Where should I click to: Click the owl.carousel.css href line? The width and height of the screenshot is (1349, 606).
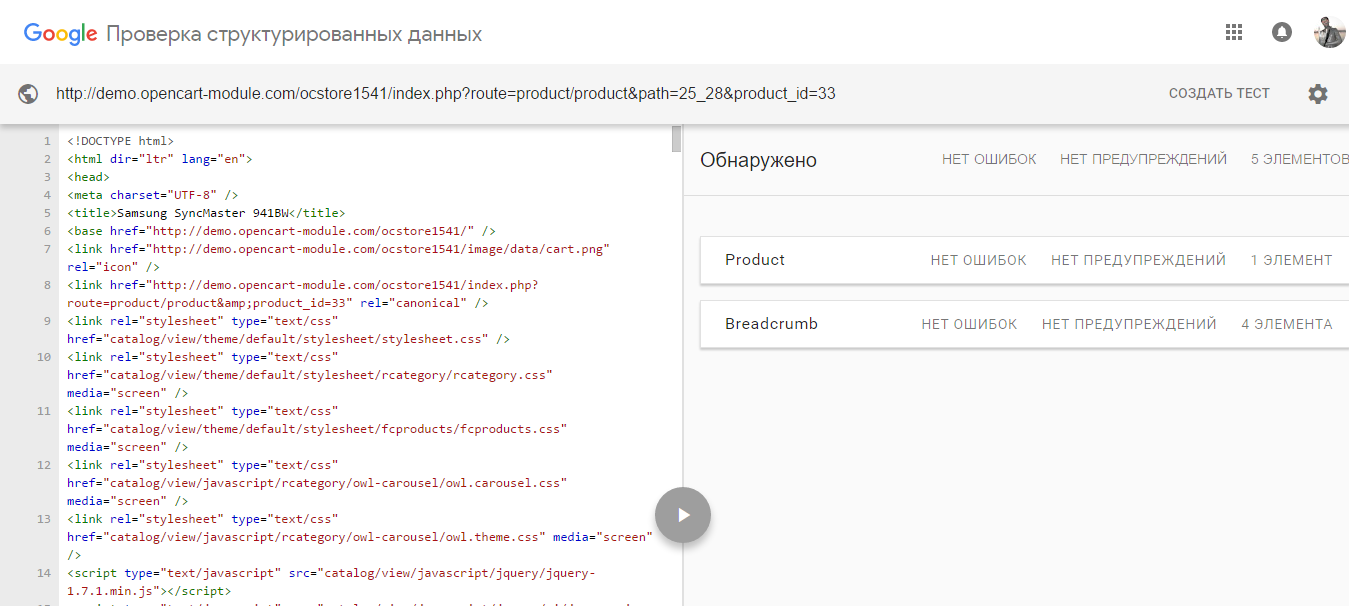click(317, 483)
